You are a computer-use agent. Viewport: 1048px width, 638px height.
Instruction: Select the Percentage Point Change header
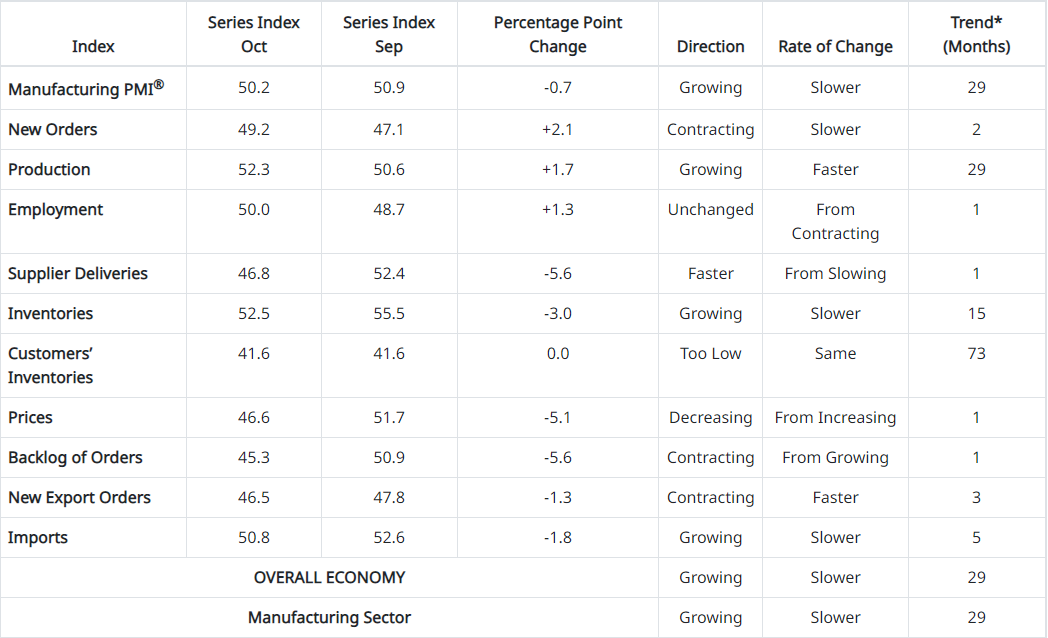(x=557, y=34)
